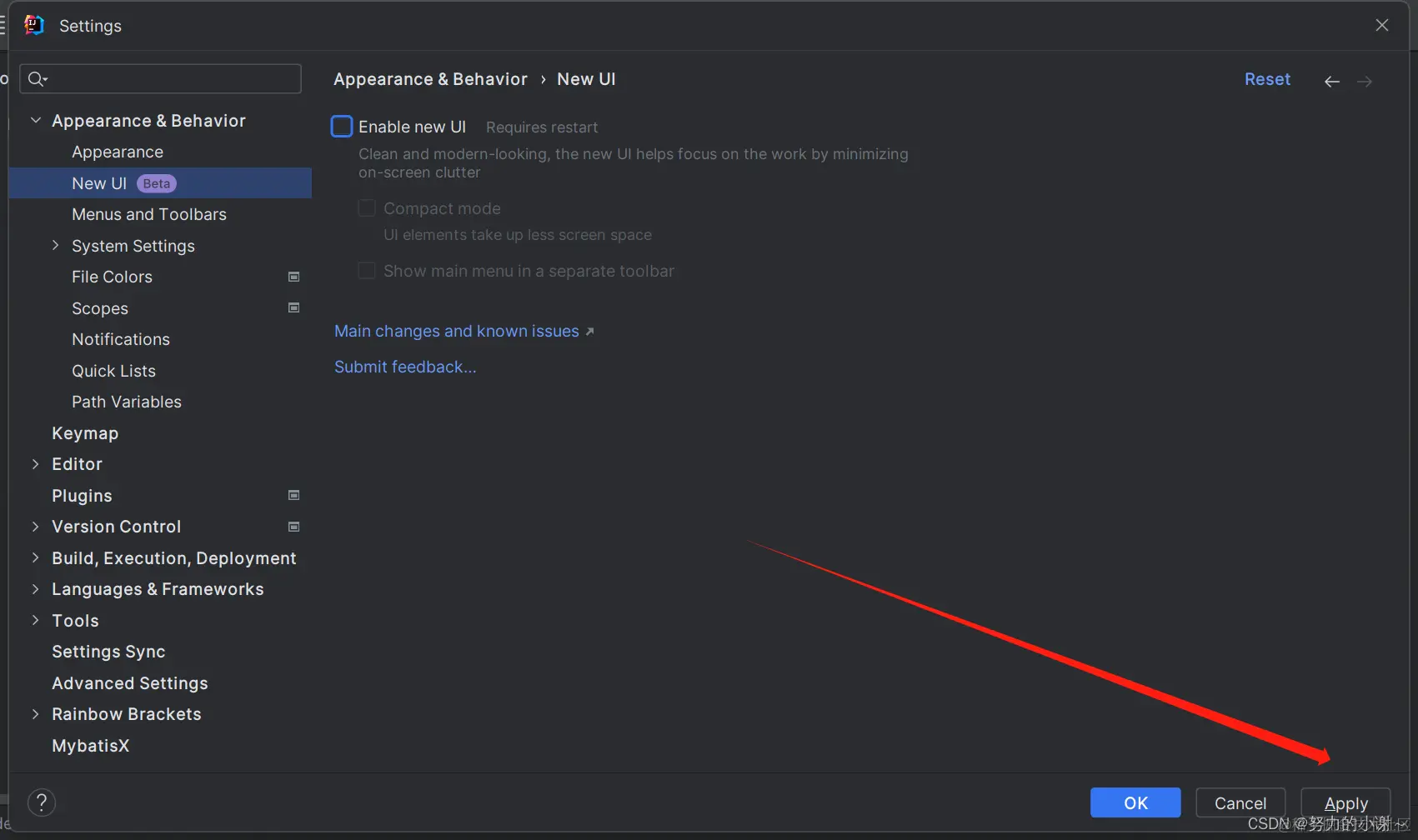Toggle Show main menu in separate toolbar
Image resolution: width=1418 pixels, height=840 pixels.
coord(367,271)
